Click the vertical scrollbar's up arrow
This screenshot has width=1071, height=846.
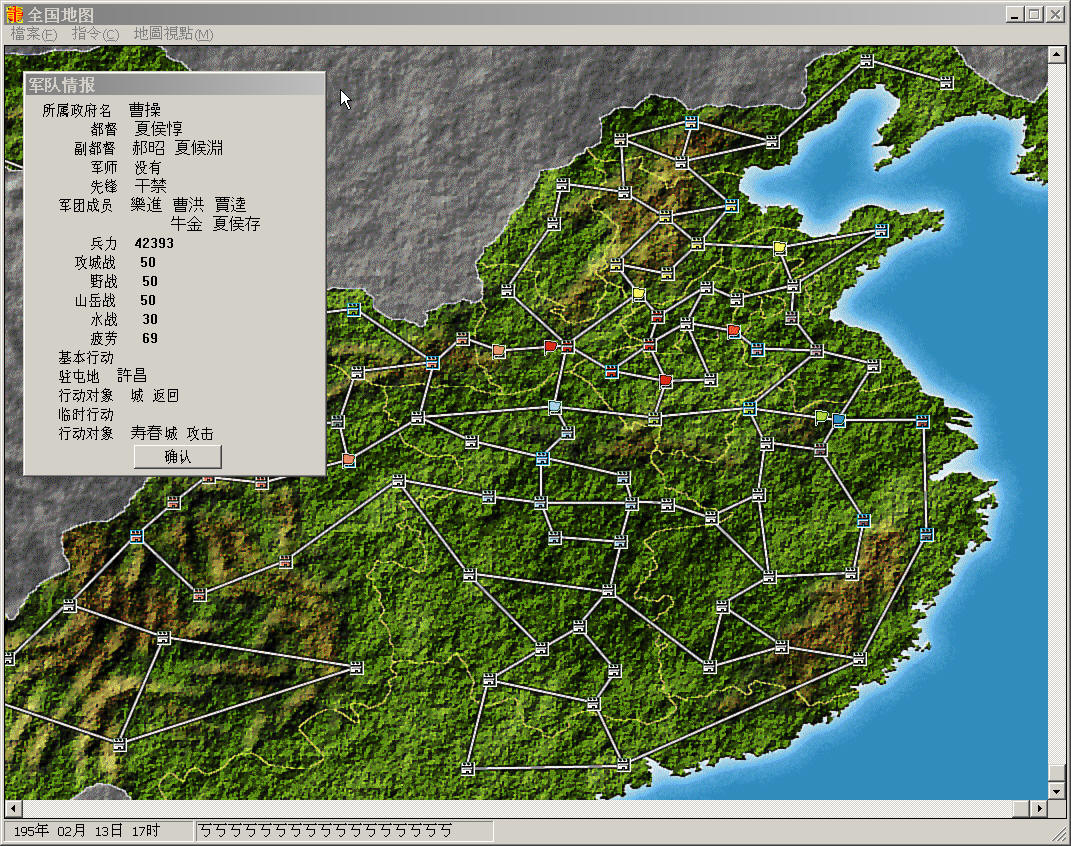pyautogui.click(x=1057, y=54)
